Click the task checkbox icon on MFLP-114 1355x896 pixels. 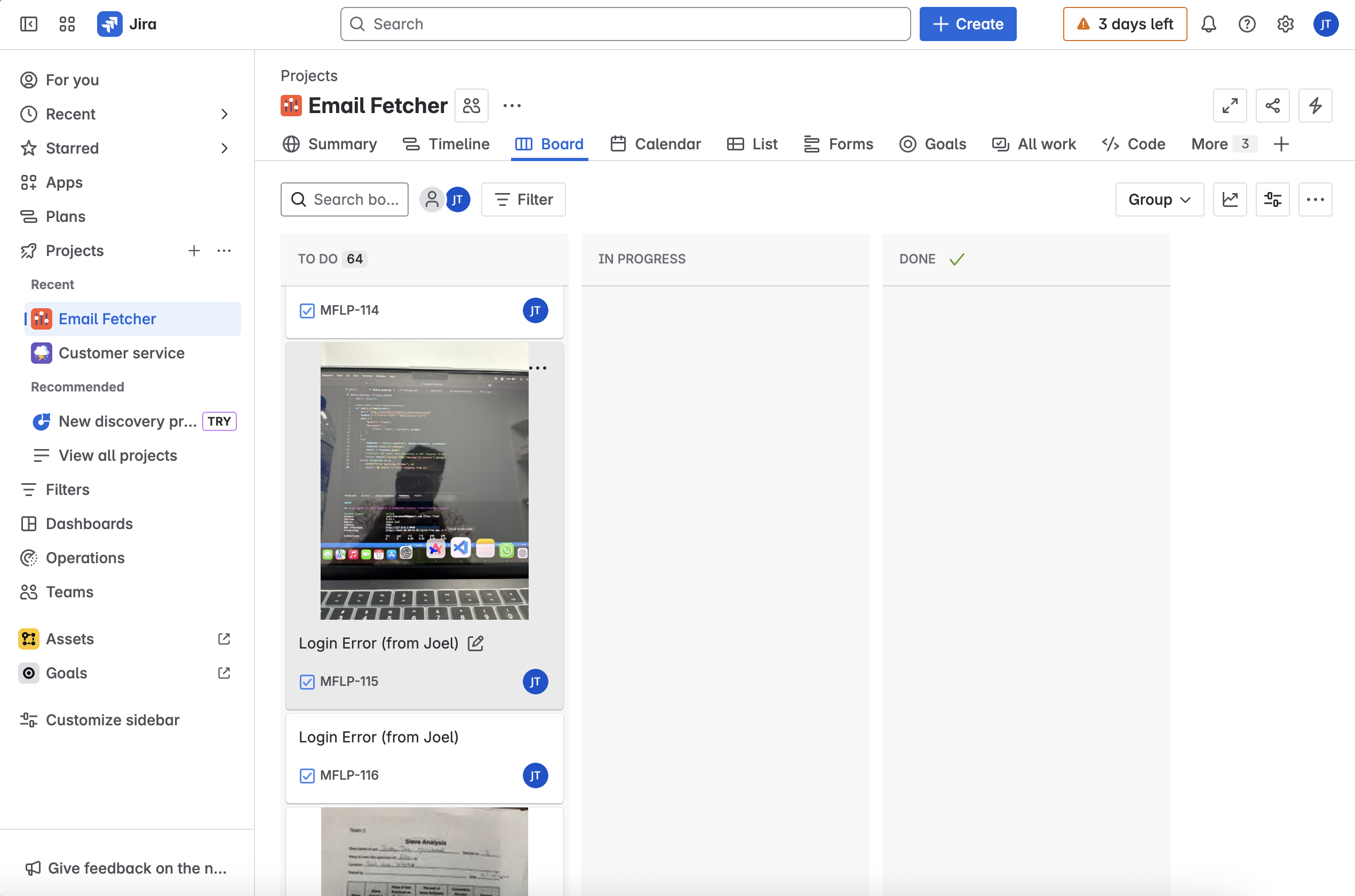point(307,311)
